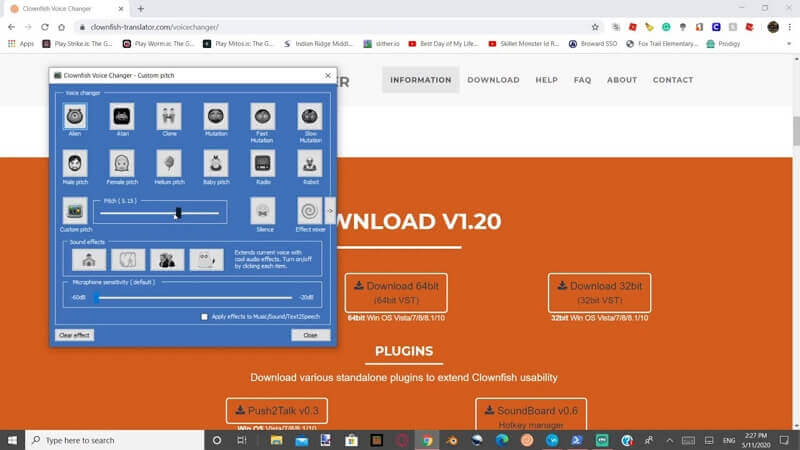Click the taskbar search box
This screenshot has width=800, height=450.
(115, 440)
